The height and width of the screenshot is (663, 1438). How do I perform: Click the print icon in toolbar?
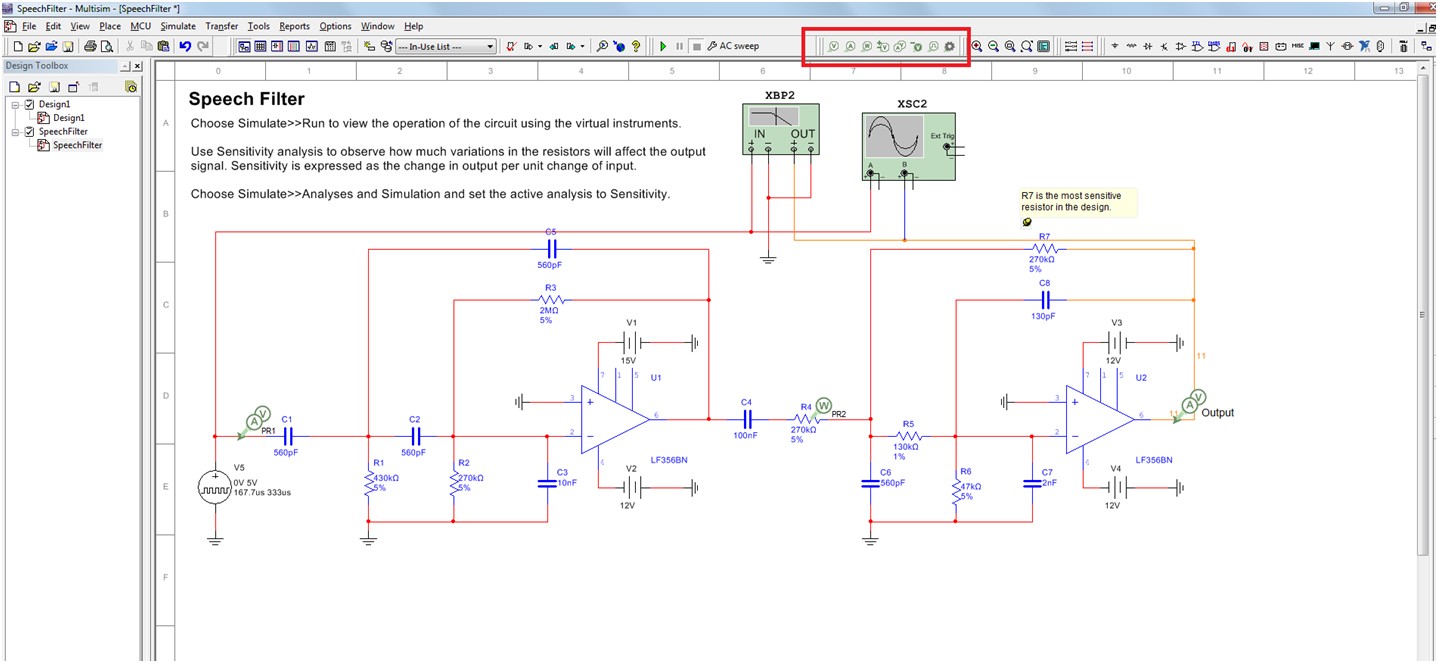[x=90, y=46]
